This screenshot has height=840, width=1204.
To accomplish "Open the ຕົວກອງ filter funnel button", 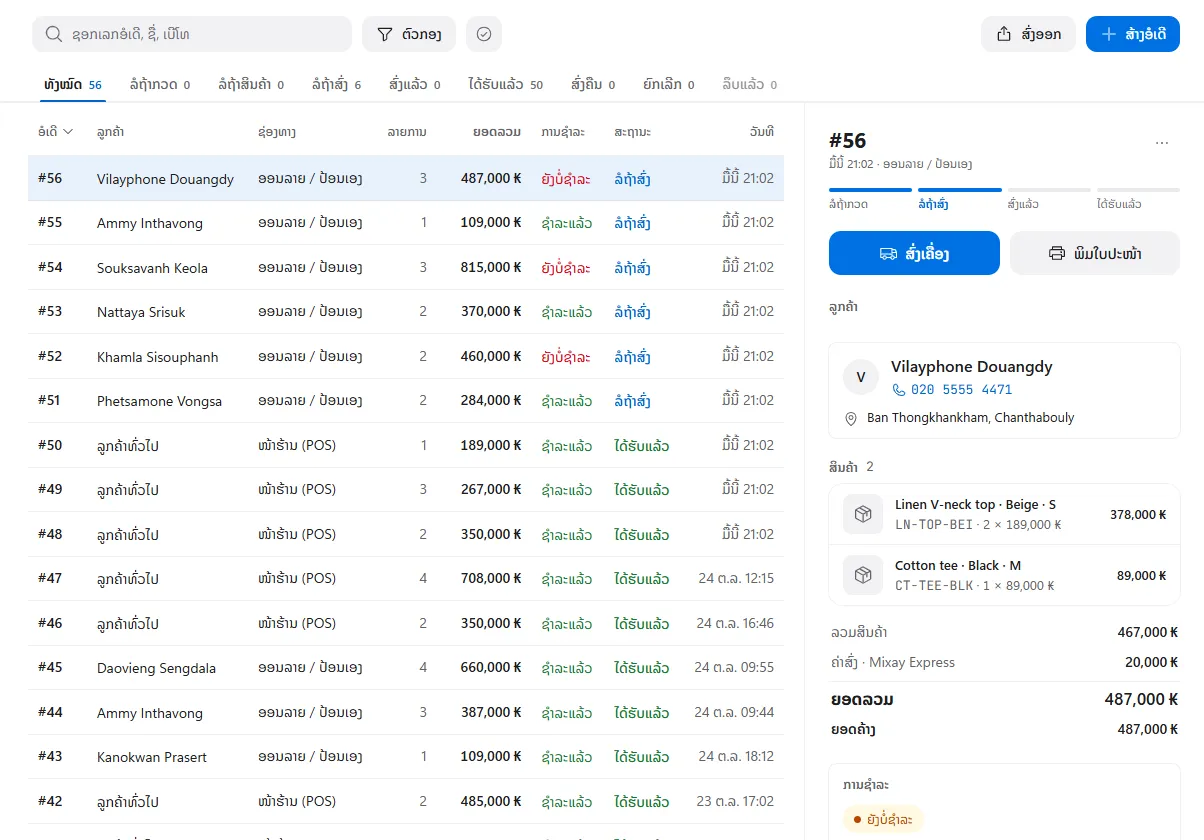I will point(409,34).
